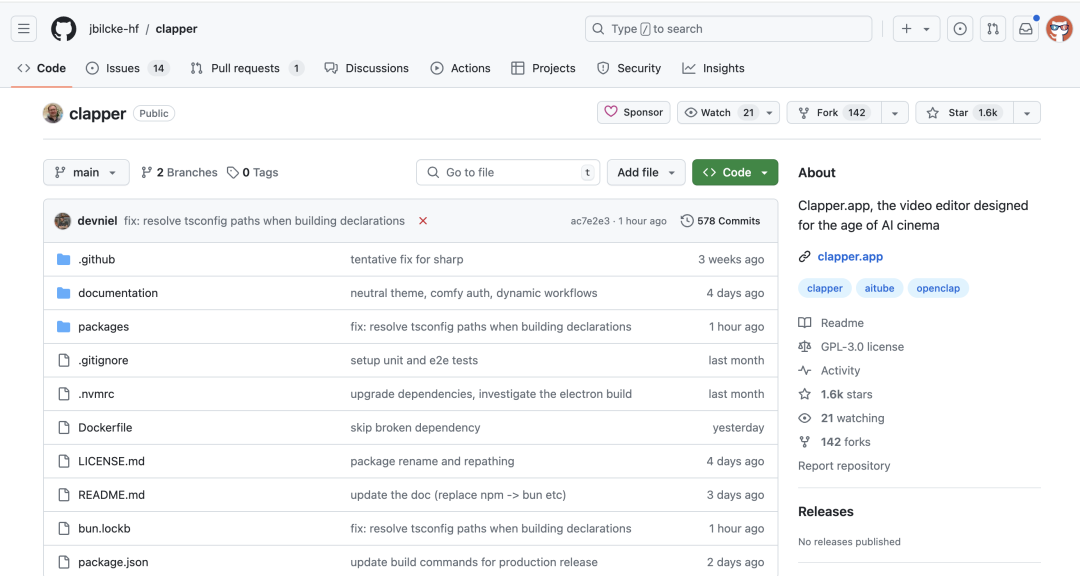
Task: Click the book icon beside Readme
Action: (804, 322)
